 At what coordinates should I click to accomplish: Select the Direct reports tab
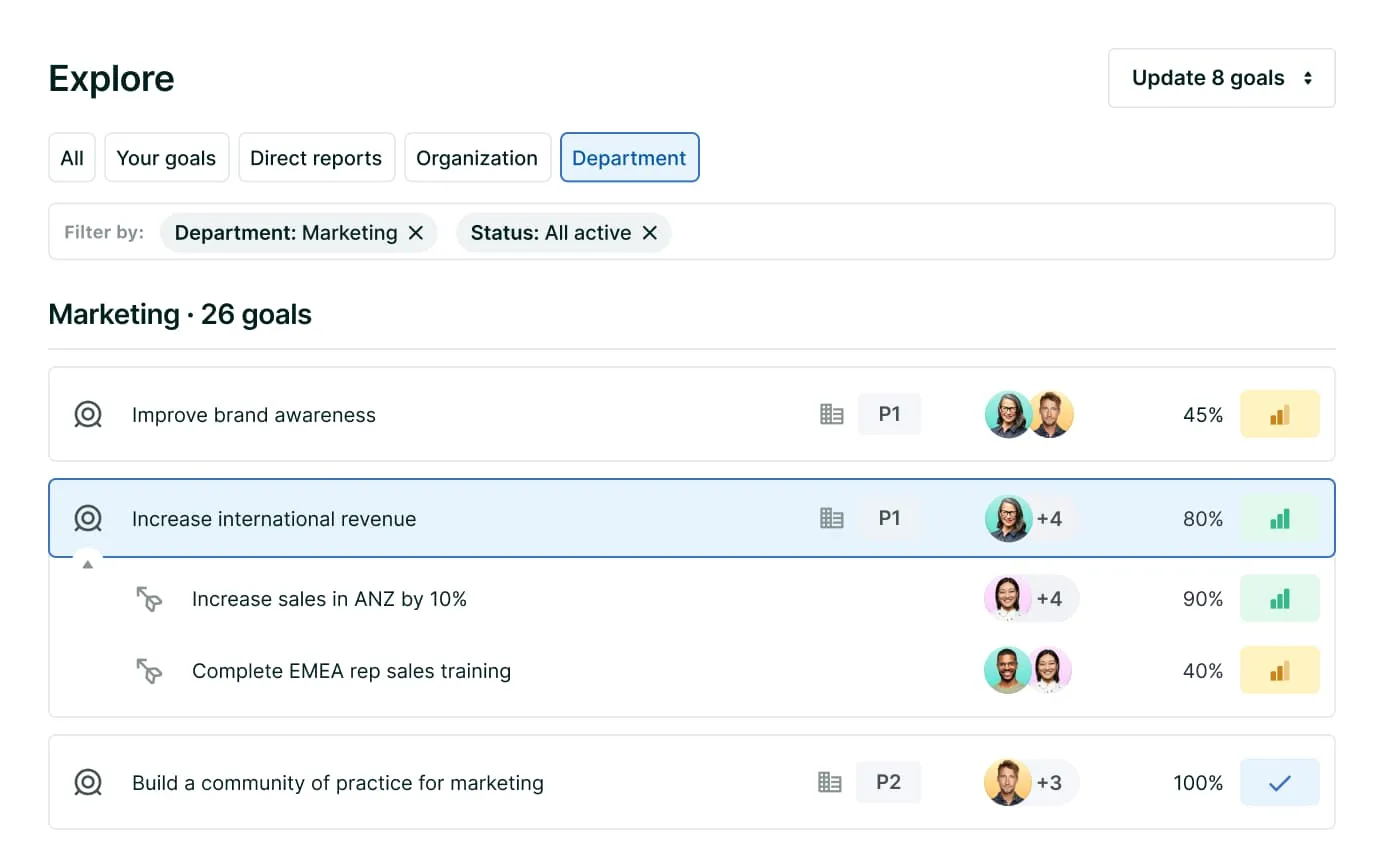(x=316, y=158)
